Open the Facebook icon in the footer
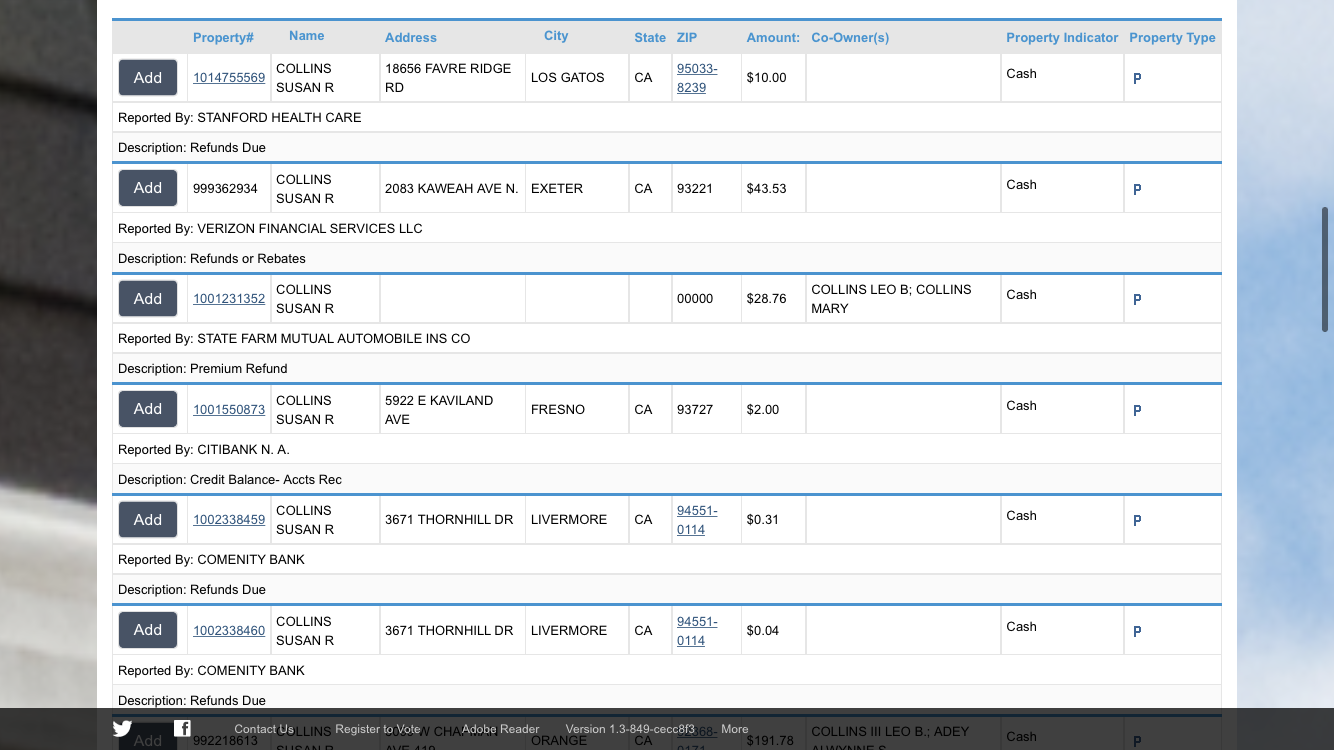This screenshot has width=1334, height=750. click(182, 728)
